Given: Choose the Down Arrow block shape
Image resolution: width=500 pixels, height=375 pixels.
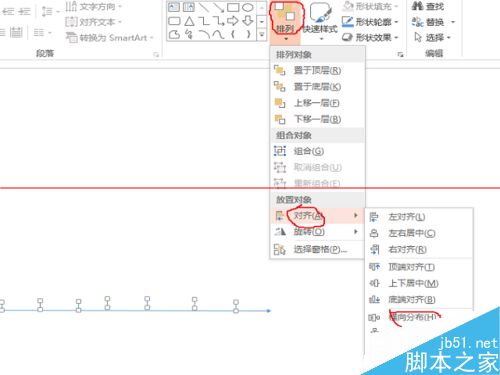Looking at the screenshot, I should [248, 21].
